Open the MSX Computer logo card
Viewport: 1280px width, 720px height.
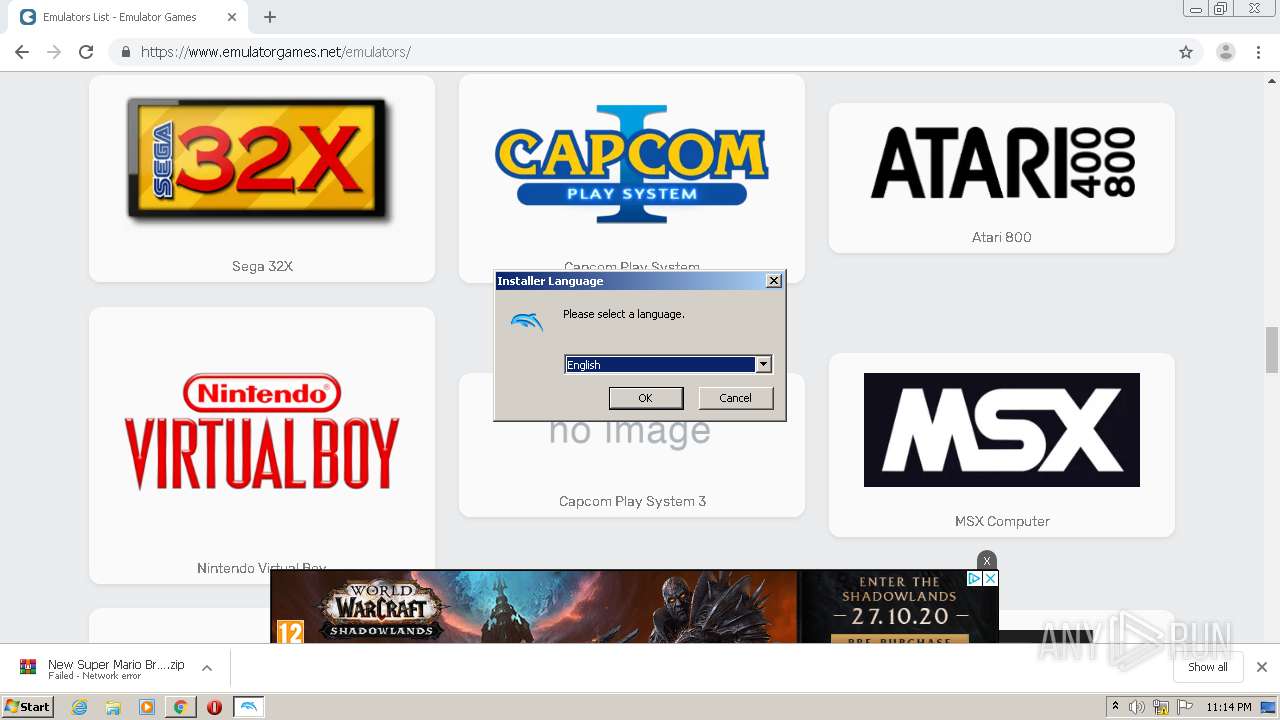(1002, 445)
